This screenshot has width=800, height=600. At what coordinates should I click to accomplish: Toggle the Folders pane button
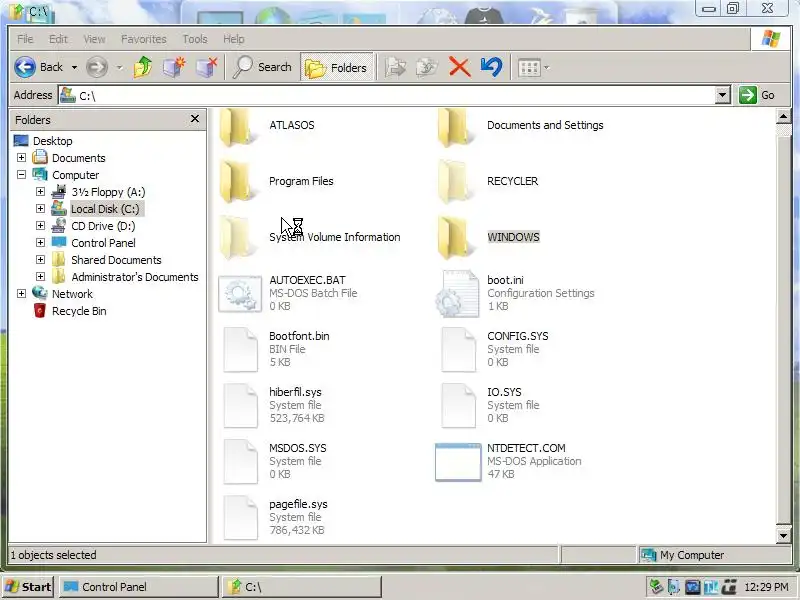(x=337, y=67)
